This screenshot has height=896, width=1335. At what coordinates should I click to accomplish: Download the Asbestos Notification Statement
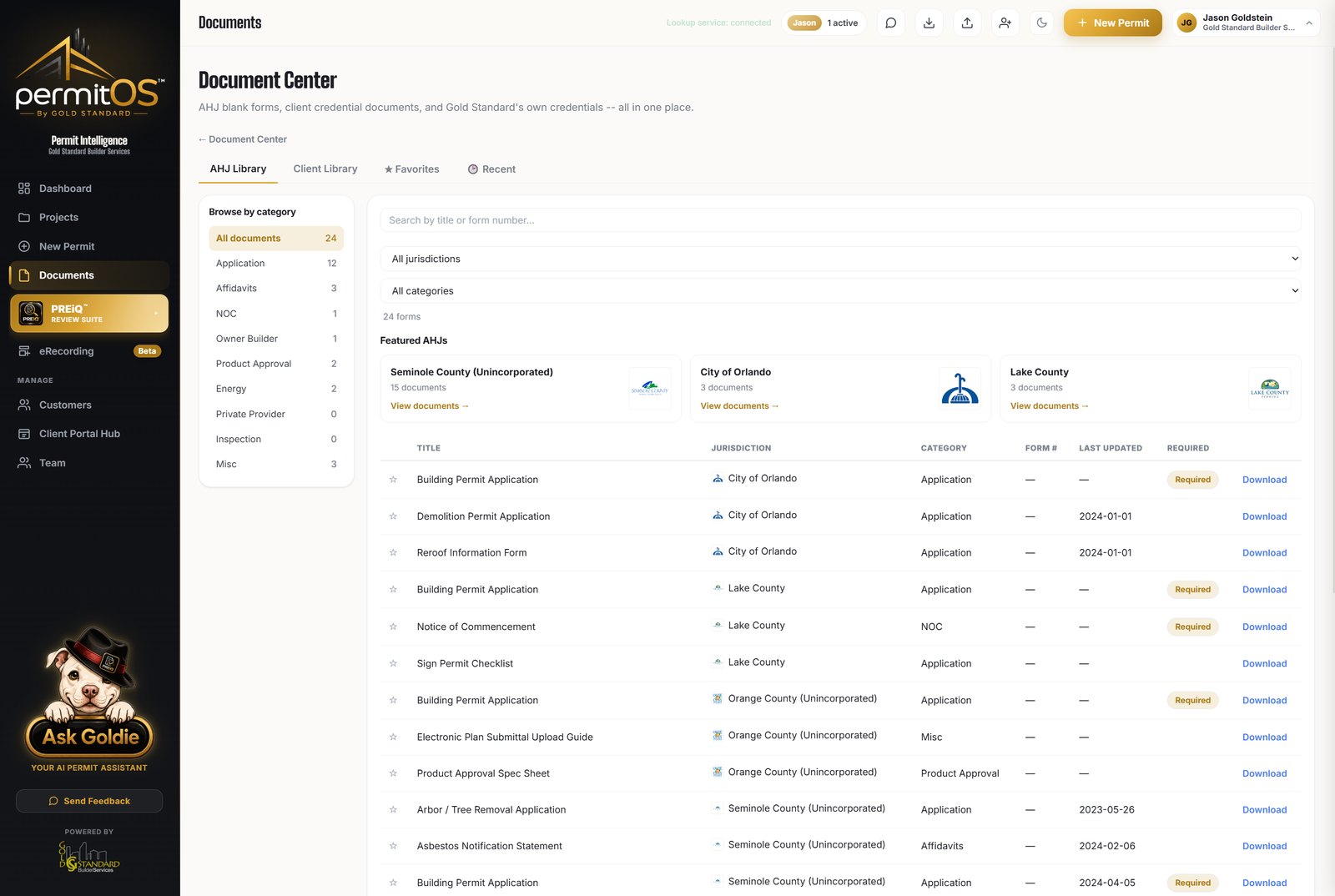(1264, 846)
